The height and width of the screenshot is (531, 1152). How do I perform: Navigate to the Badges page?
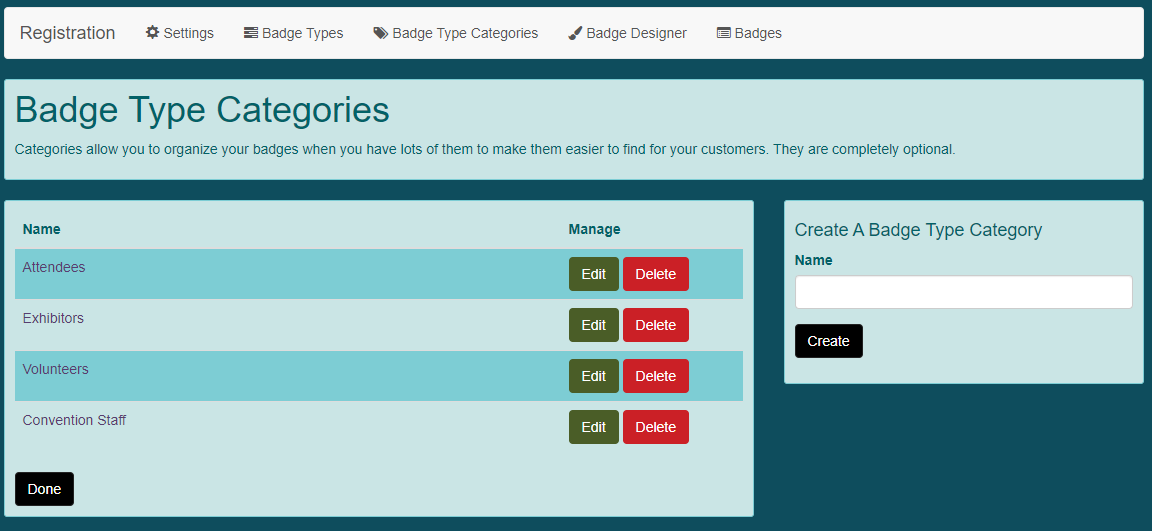pos(749,33)
